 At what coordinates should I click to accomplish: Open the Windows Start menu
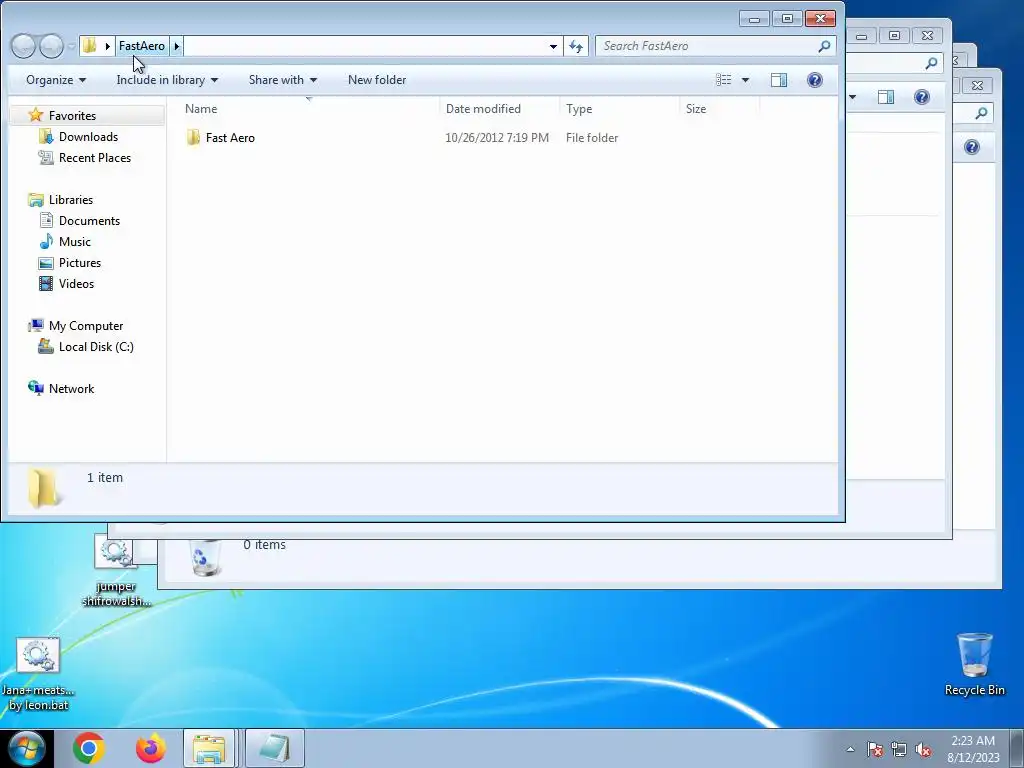(26, 748)
